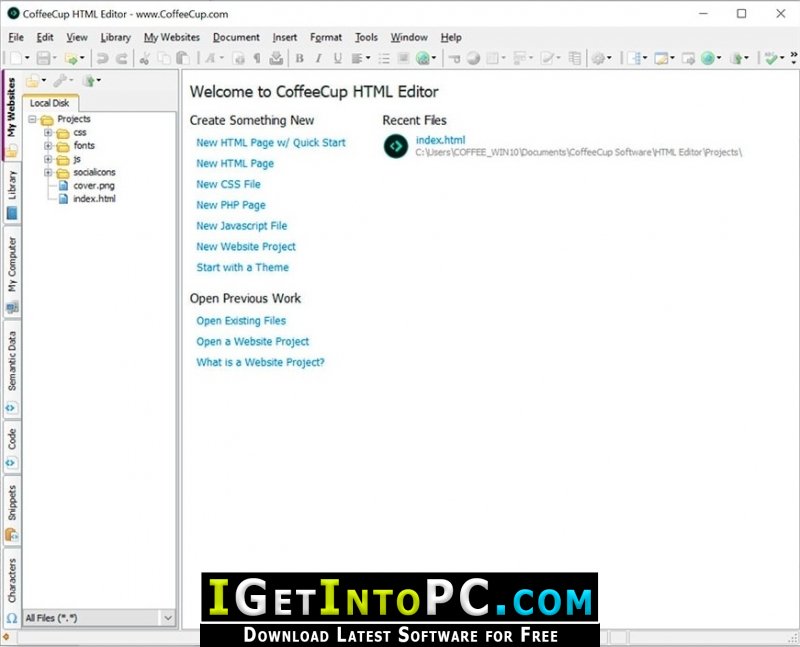
Task: Select index.html in the file tree
Action: (94, 199)
